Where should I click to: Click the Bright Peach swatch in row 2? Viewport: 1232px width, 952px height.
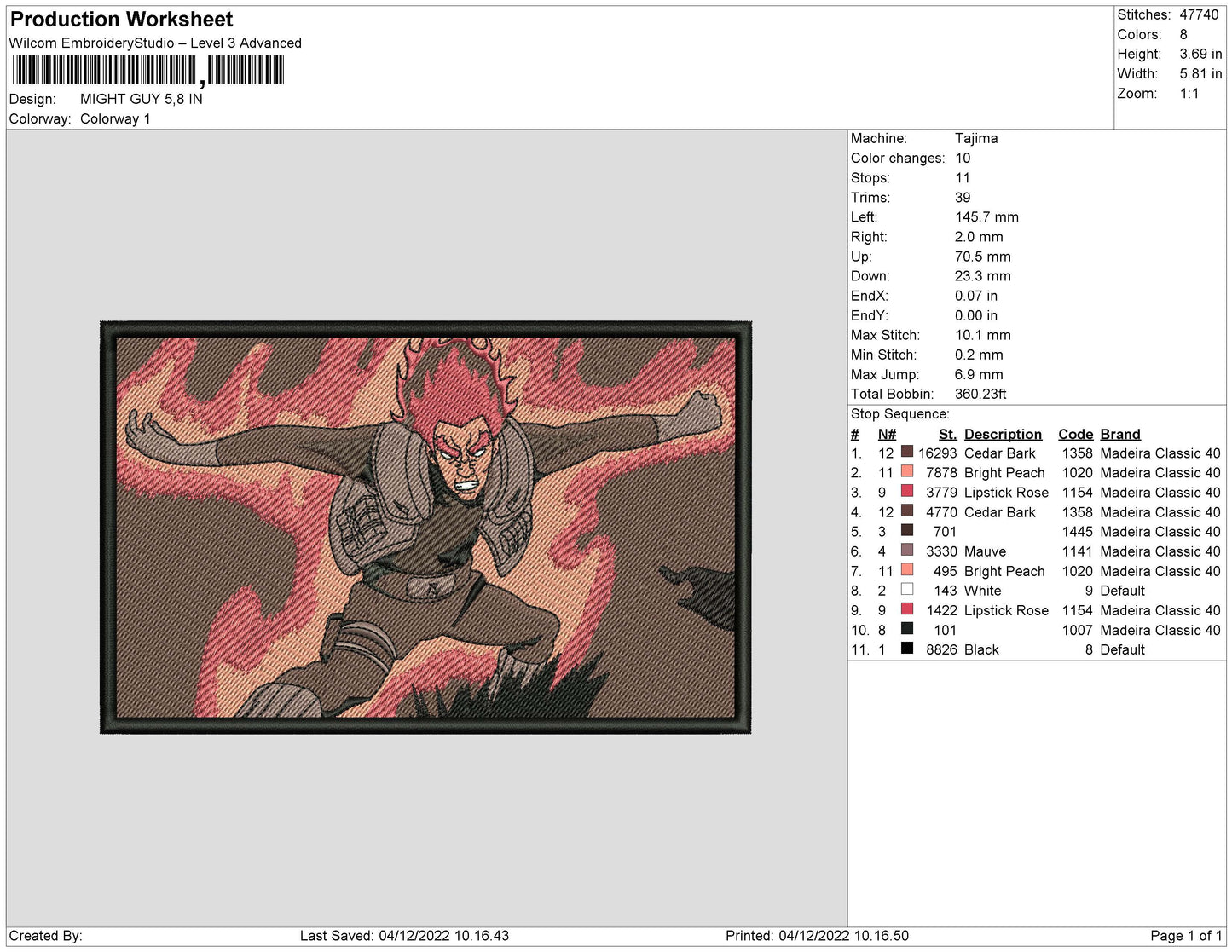tap(907, 471)
